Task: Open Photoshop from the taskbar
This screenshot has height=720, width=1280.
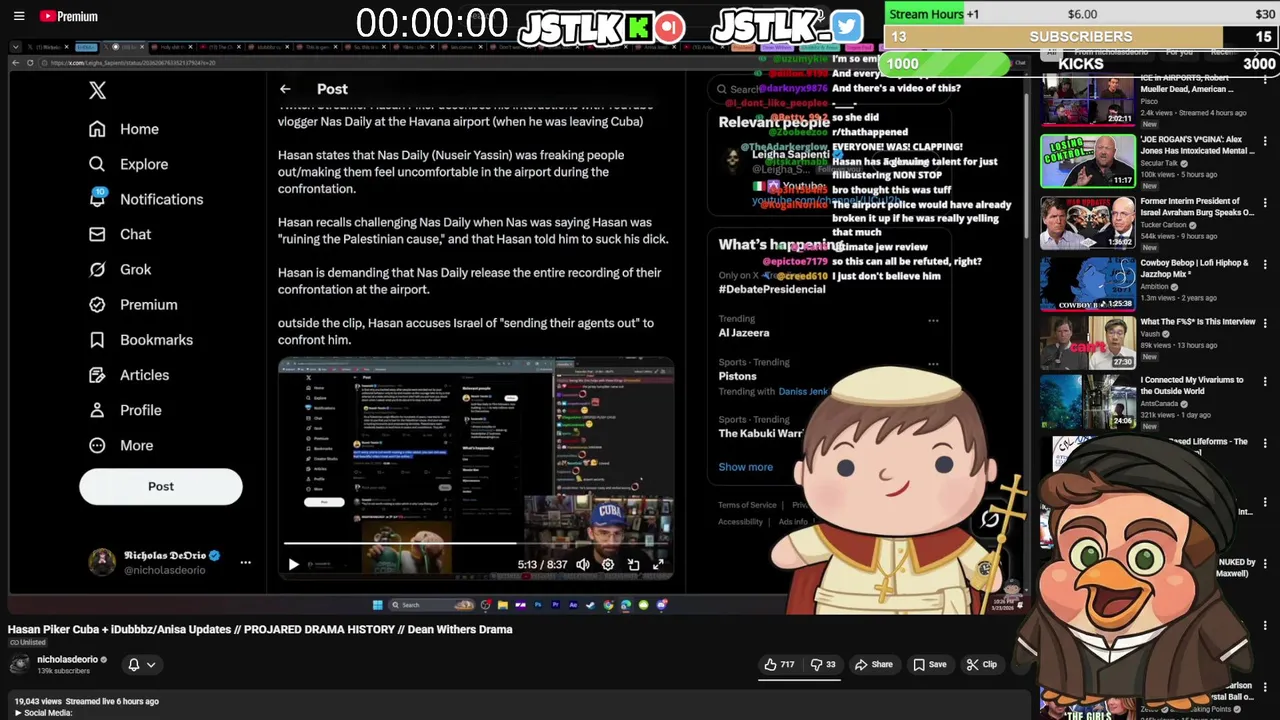Action: (x=538, y=605)
